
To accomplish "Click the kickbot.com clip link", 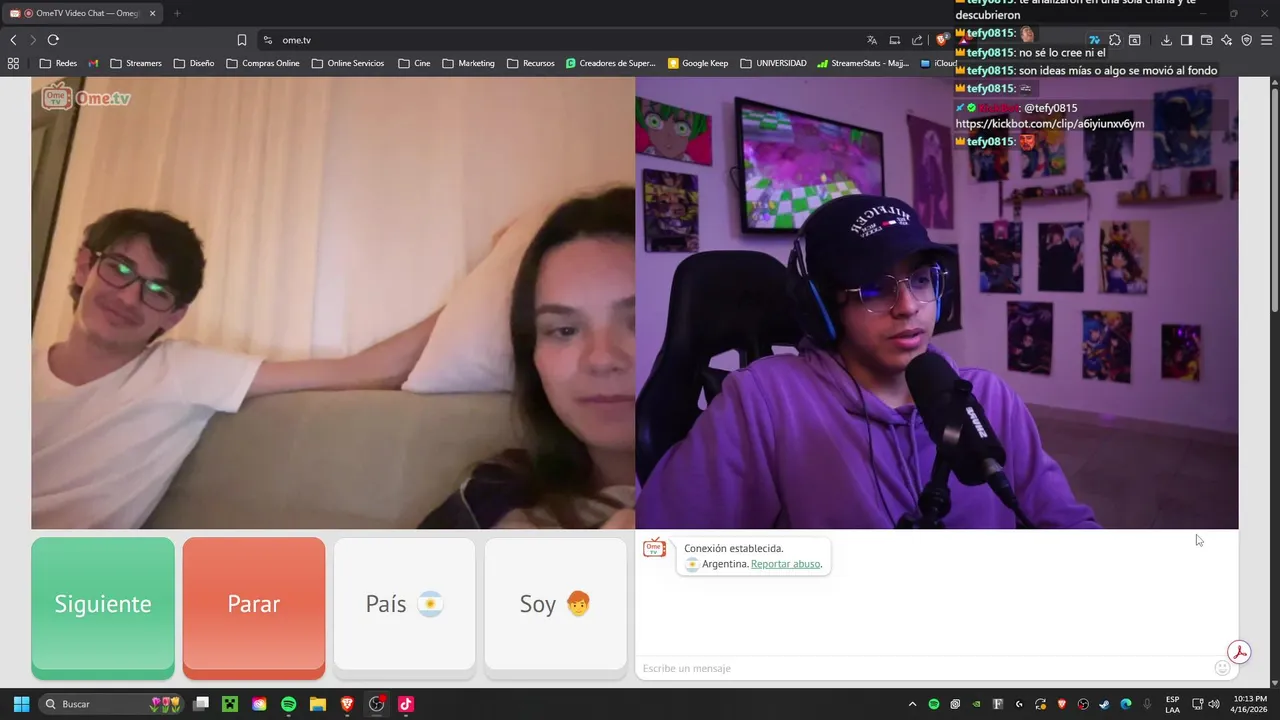I will [x=1050, y=124].
